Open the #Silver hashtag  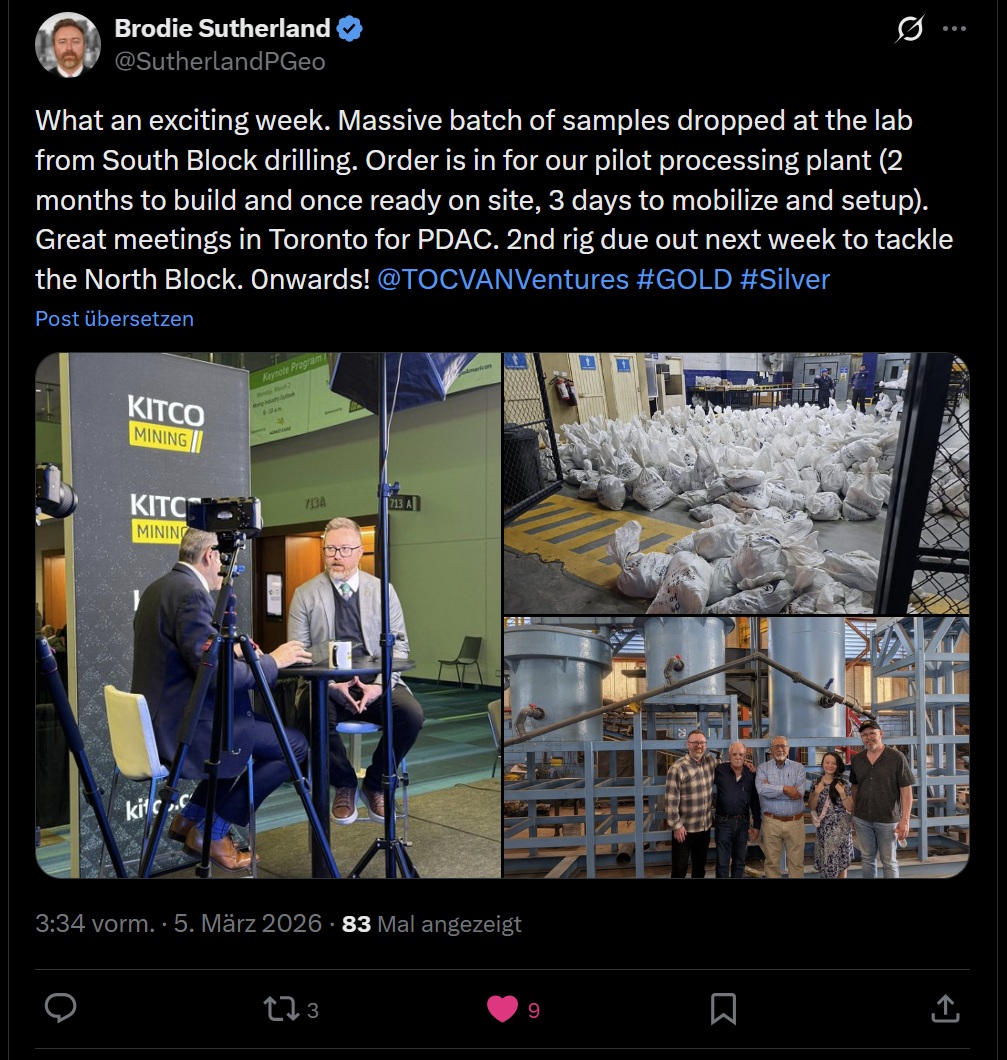coord(785,279)
